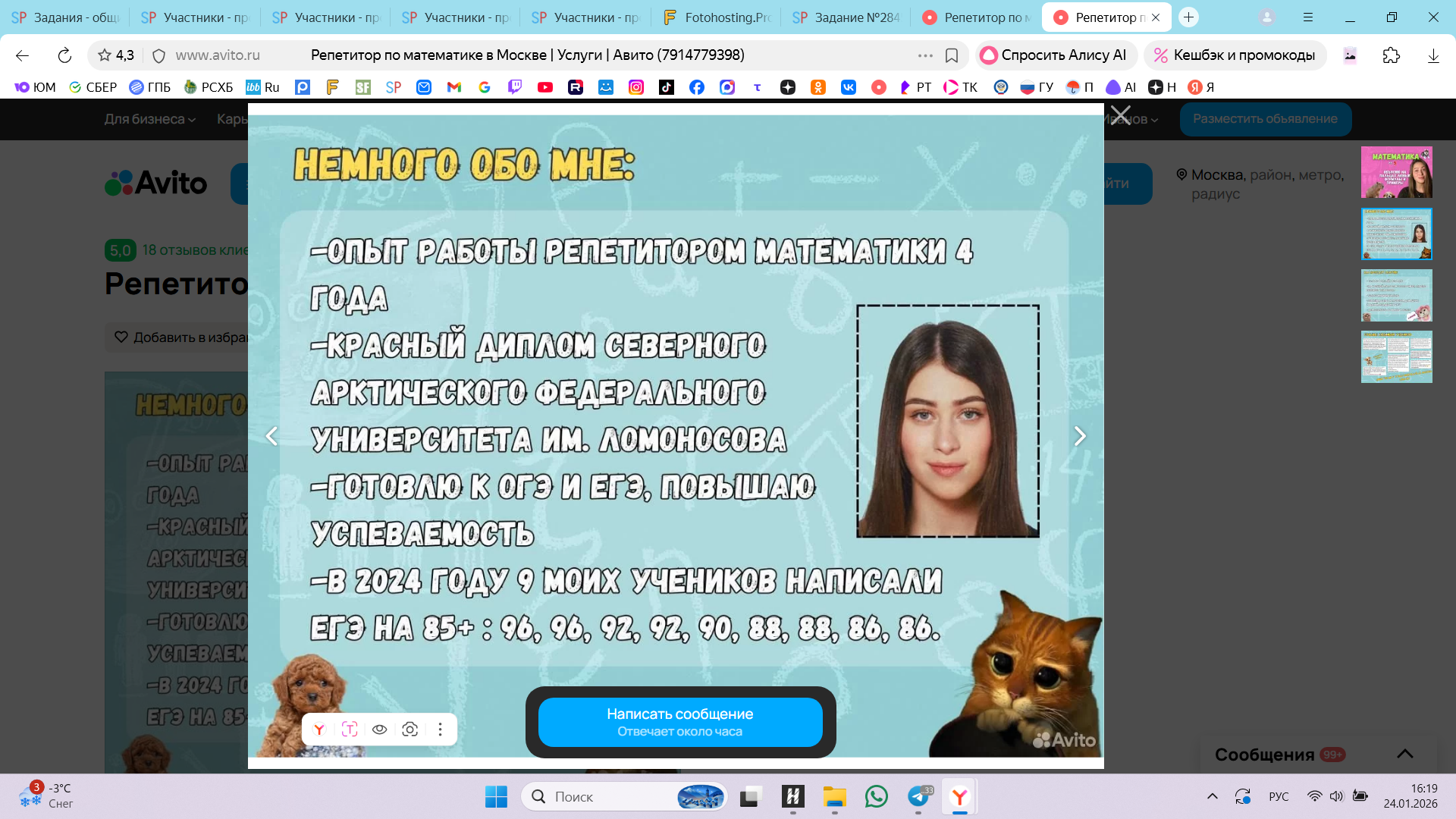Open WhatsApp from the taskbar
1456x819 pixels.
tap(876, 796)
